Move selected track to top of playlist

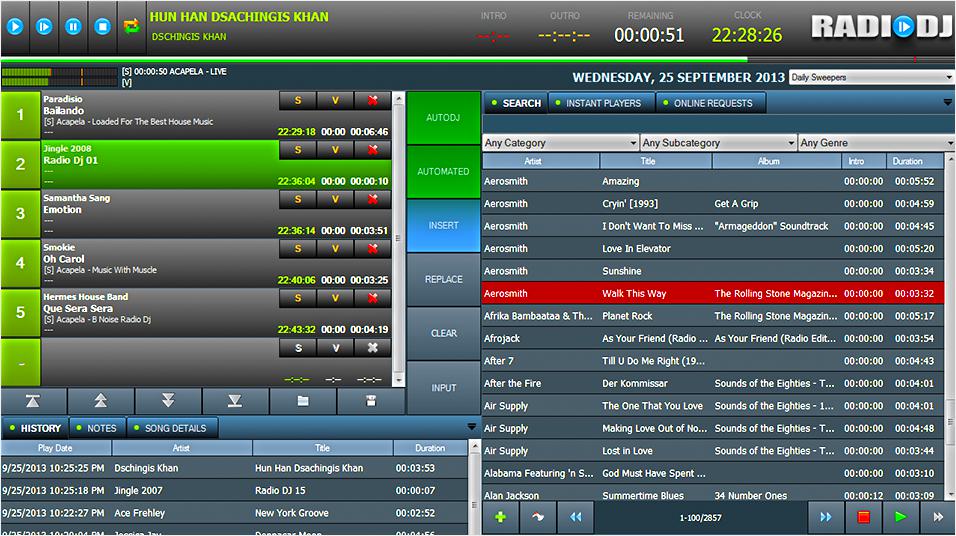[33, 401]
